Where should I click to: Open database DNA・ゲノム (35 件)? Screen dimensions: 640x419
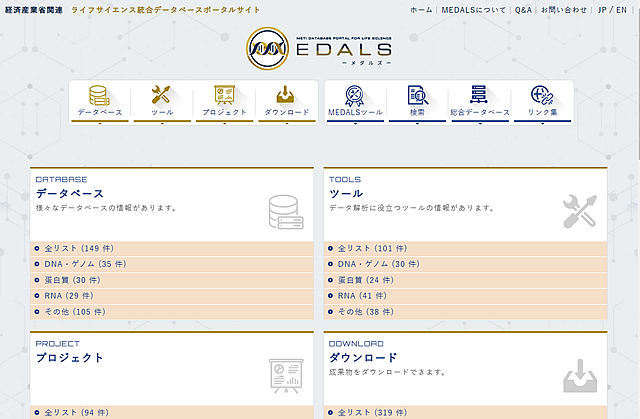[172, 264]
